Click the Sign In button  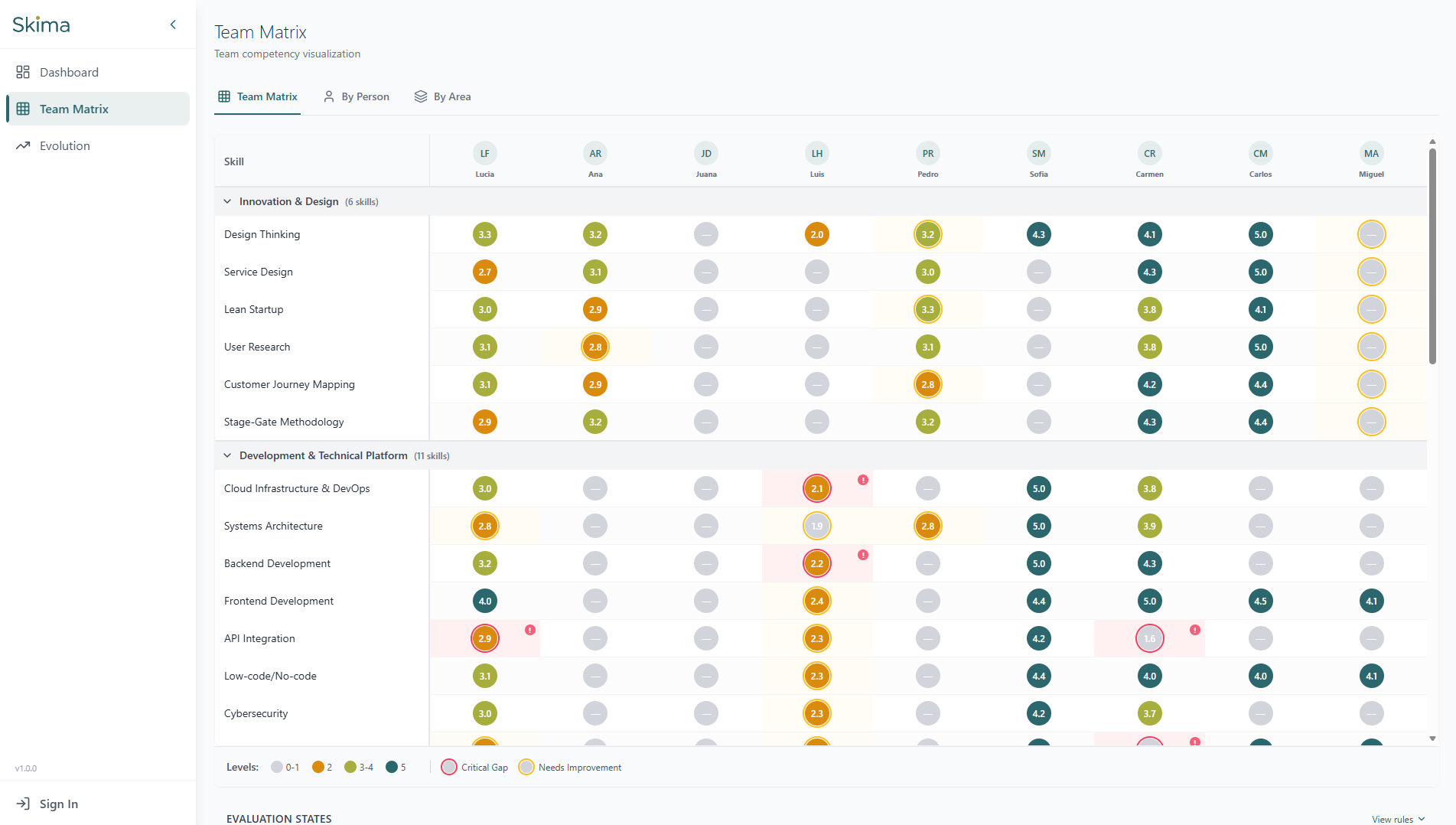(x=47, y=804)
